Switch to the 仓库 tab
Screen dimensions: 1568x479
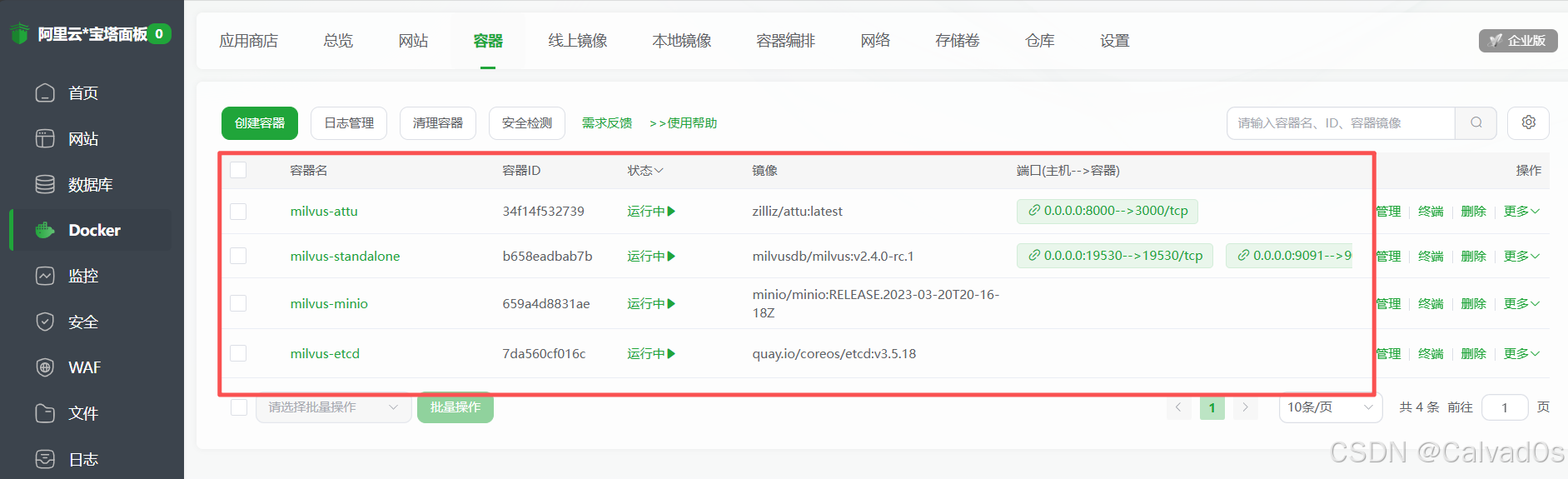[x=1040, y=41]
